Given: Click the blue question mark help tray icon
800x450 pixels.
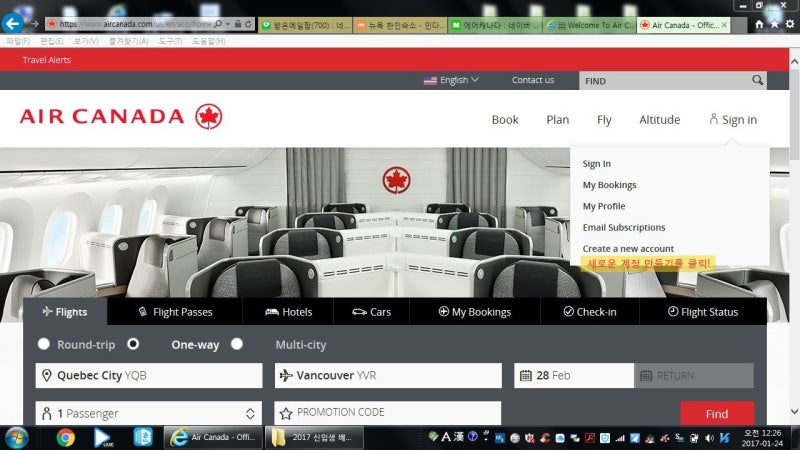Looking at the screenshot, I should [472, 436].
